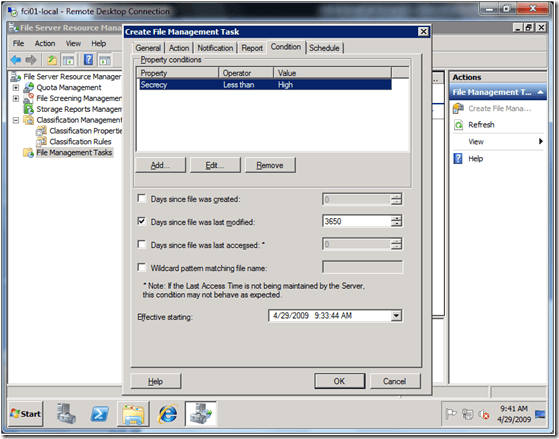Click the last modified days field 3650
559x439 pixels.
(x=356, y=221)
